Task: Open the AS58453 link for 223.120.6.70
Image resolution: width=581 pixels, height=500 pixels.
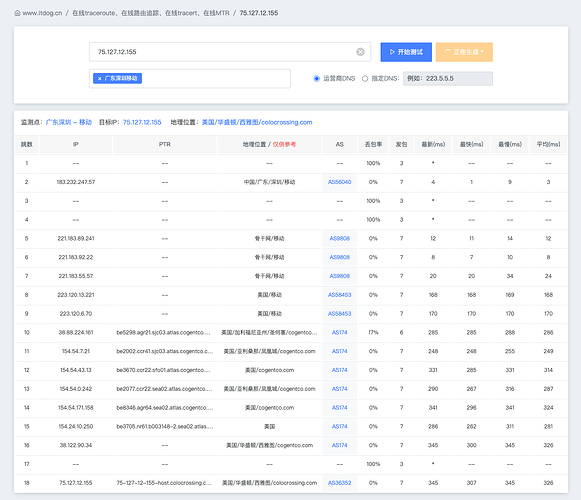Action: 339,314
